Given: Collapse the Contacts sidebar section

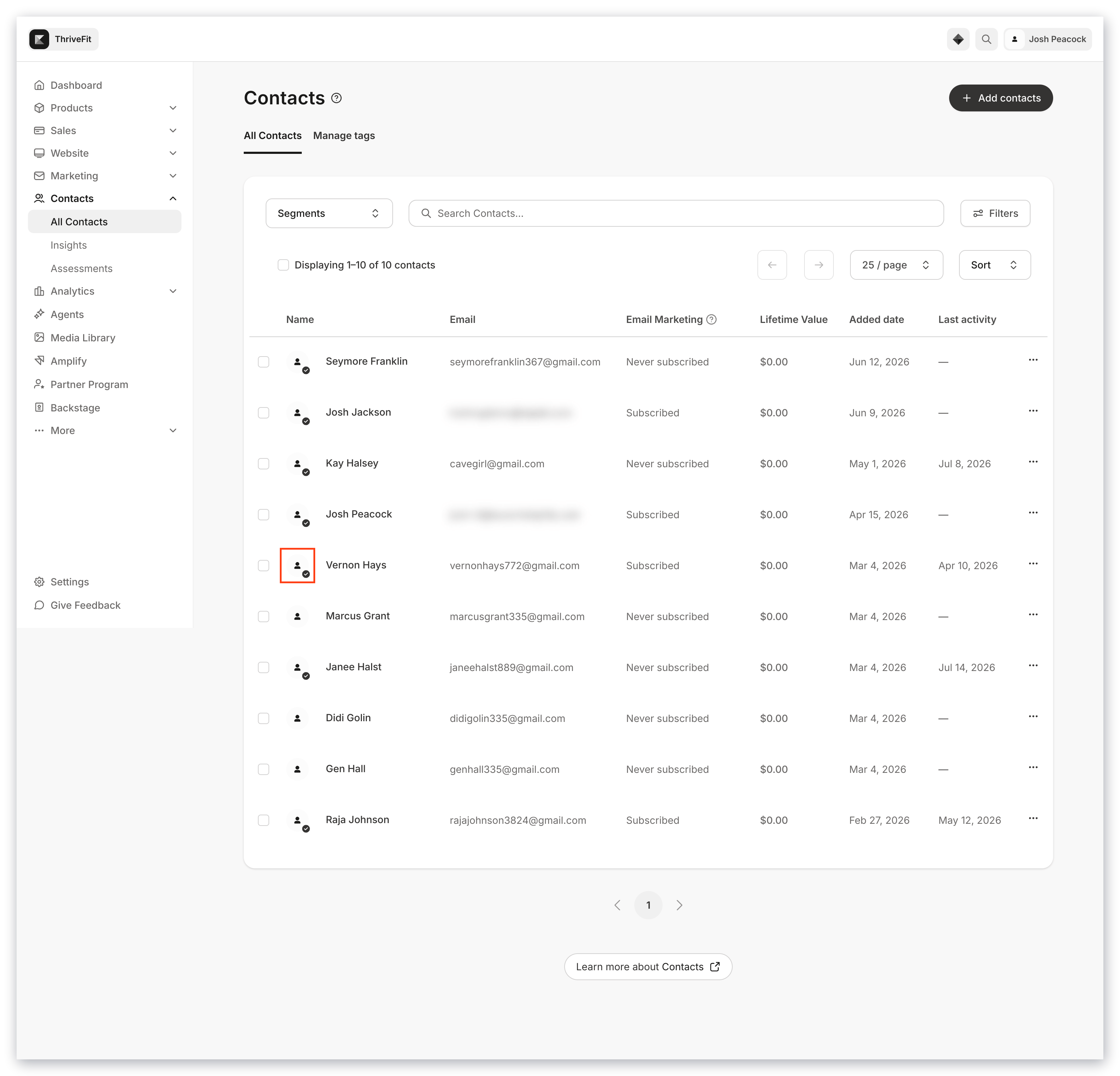Looking at the screenshot, I should click(173, 198).
